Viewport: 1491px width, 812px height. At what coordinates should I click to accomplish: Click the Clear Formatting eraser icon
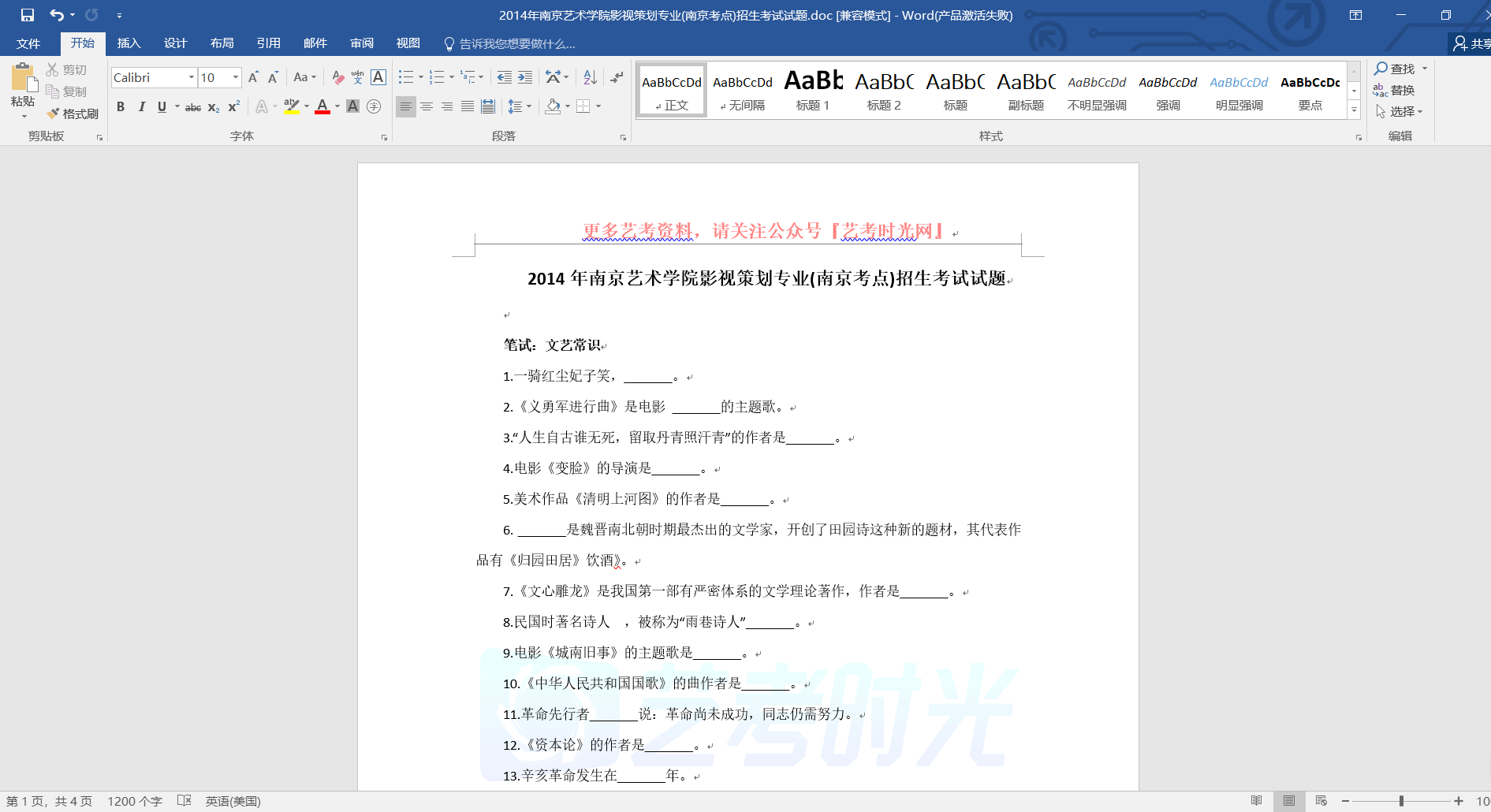[x=337, y=77]
